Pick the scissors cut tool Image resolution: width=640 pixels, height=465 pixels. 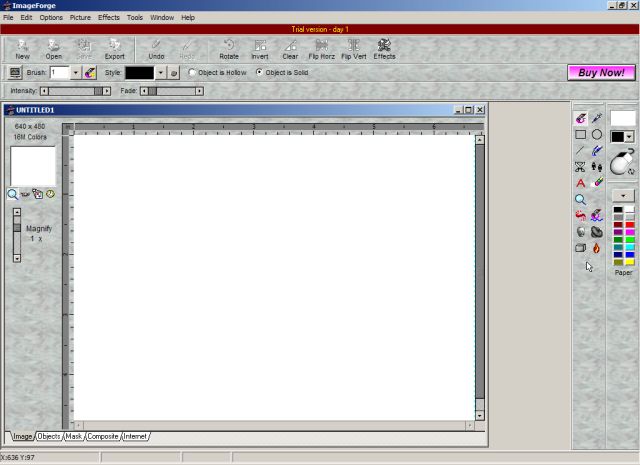[580, 167]
